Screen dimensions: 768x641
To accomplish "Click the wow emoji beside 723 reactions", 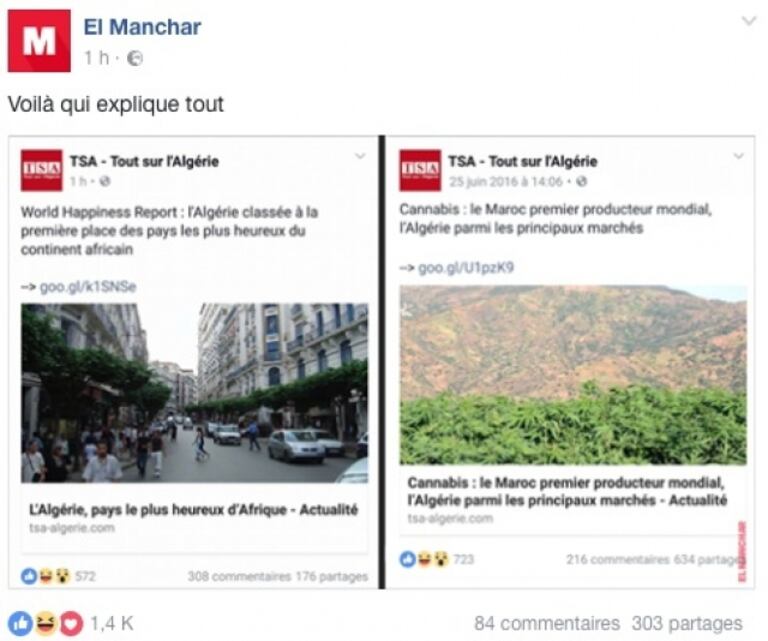I will pyautogui.click(x=441, y=559).
